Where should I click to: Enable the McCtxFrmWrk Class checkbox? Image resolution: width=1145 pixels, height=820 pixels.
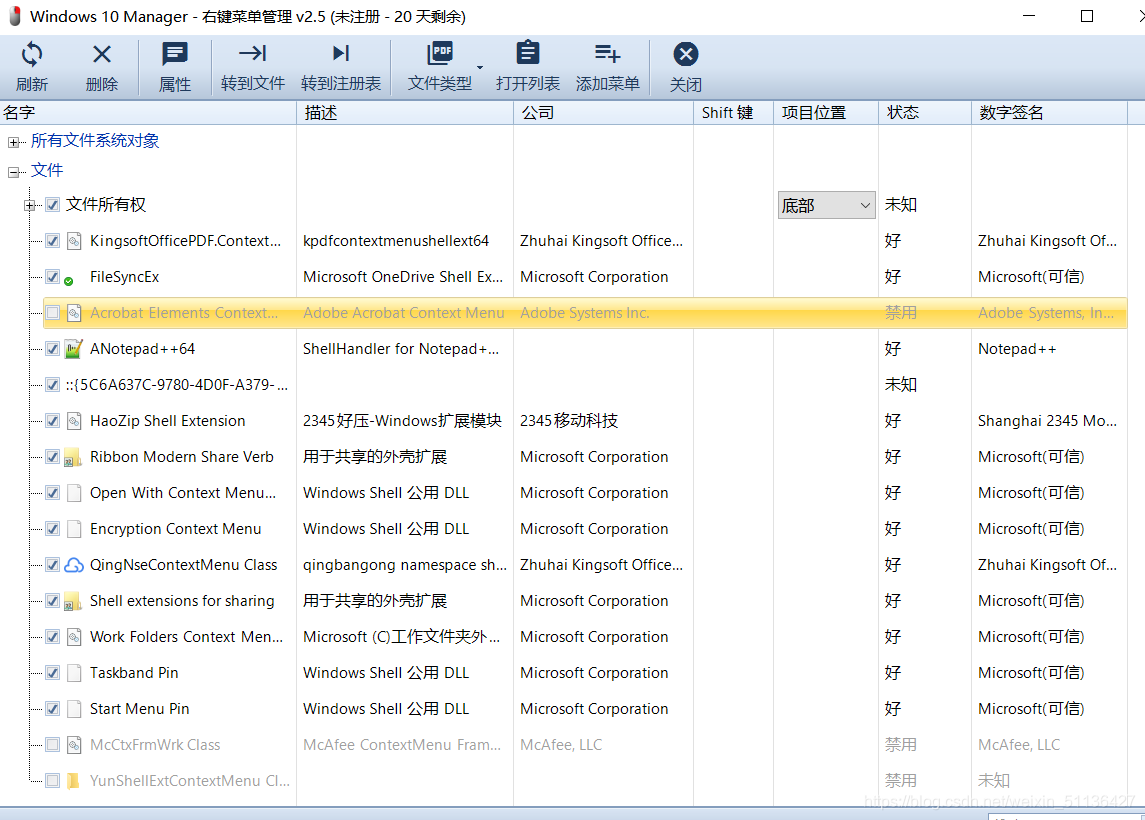[53, 744]
